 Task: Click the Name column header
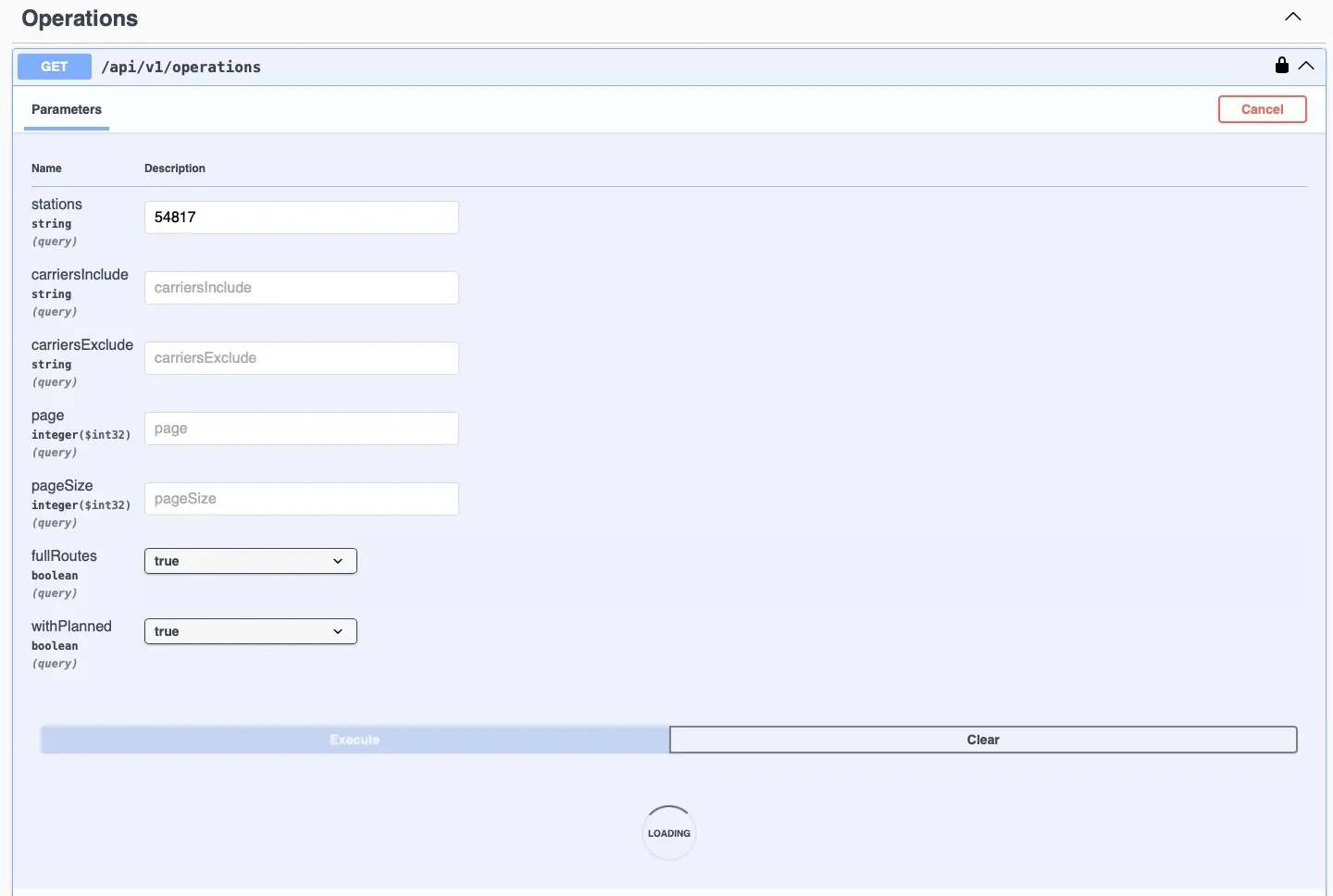(46, 168)
